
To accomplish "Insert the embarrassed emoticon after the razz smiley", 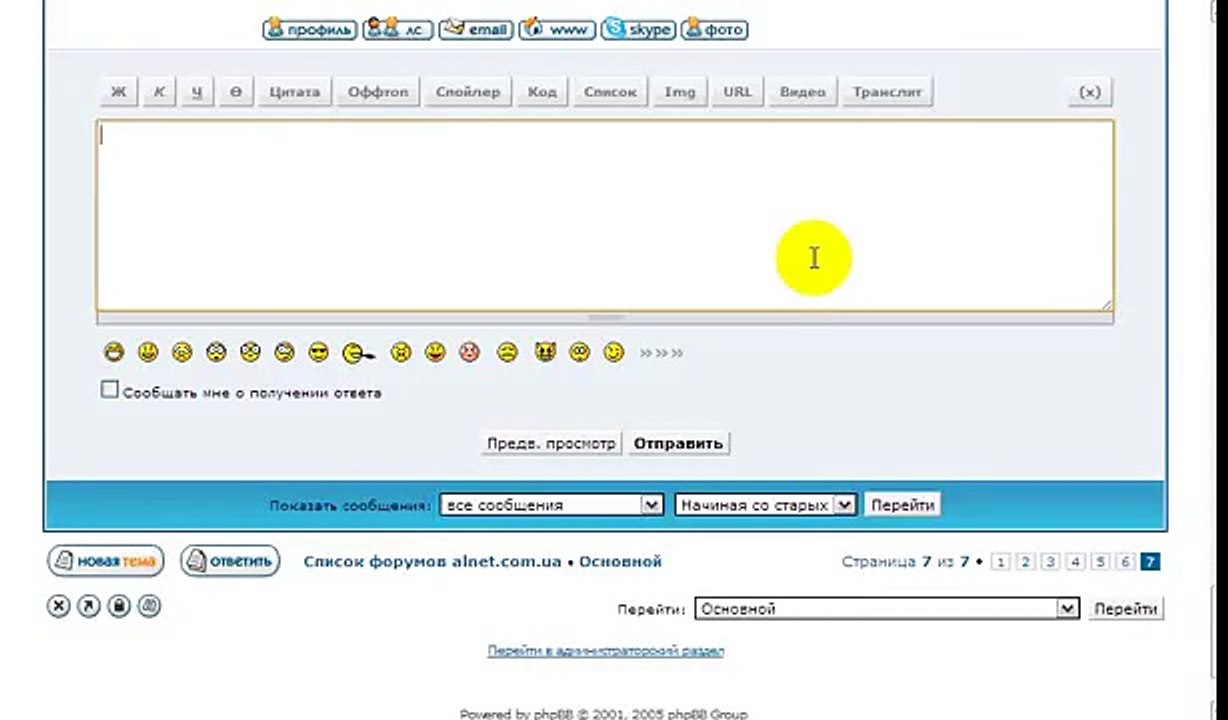I will 401,352.
